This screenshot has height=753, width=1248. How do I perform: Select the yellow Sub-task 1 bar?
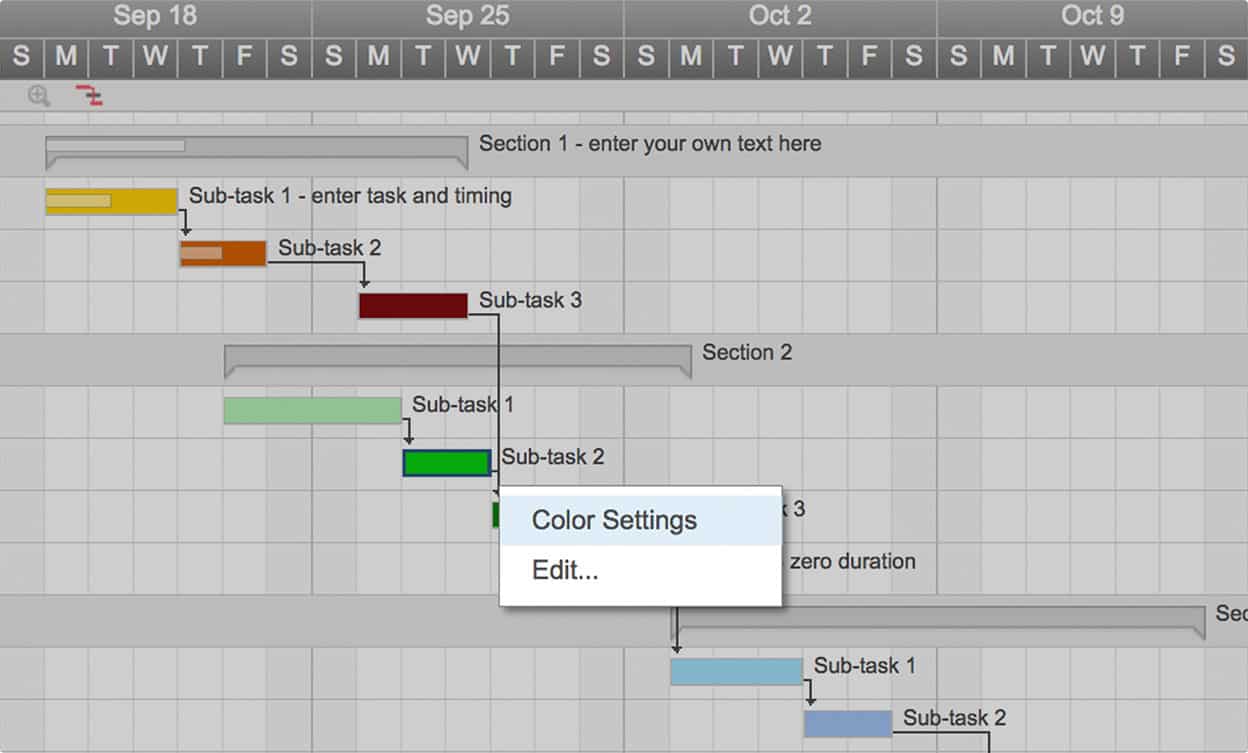coord(111,202)
